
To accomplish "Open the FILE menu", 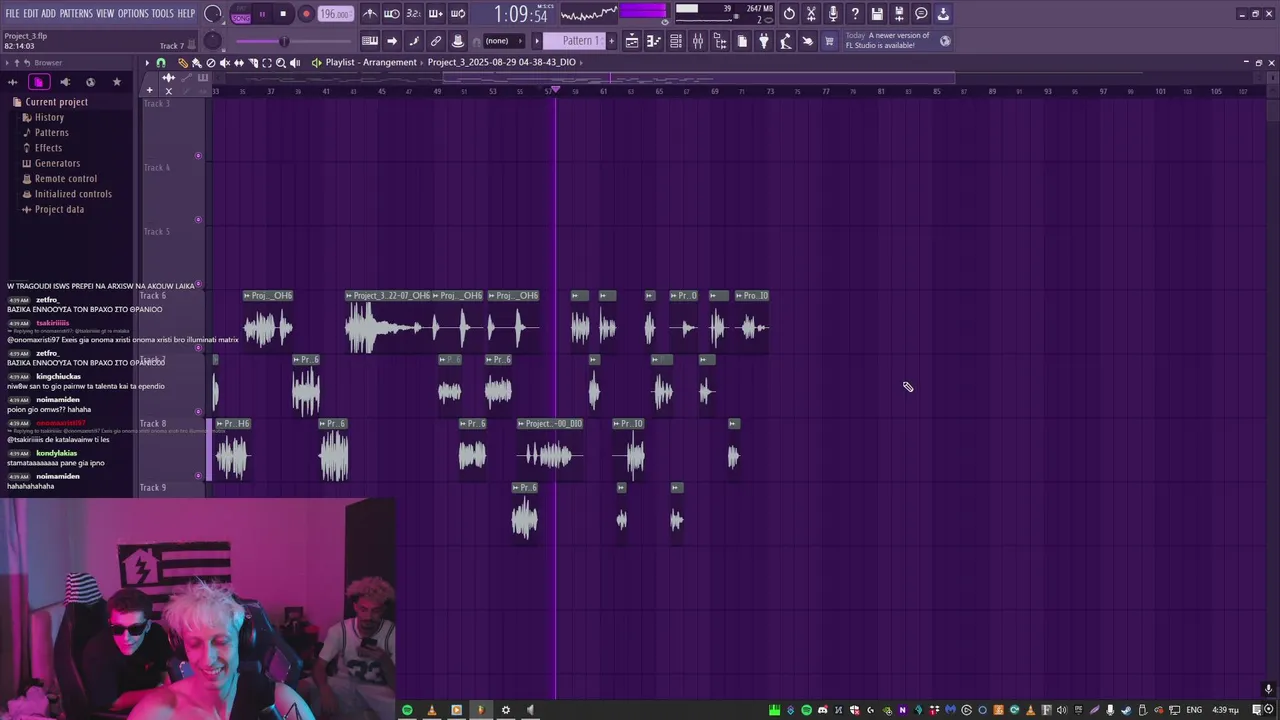I will tap(12, 13).
